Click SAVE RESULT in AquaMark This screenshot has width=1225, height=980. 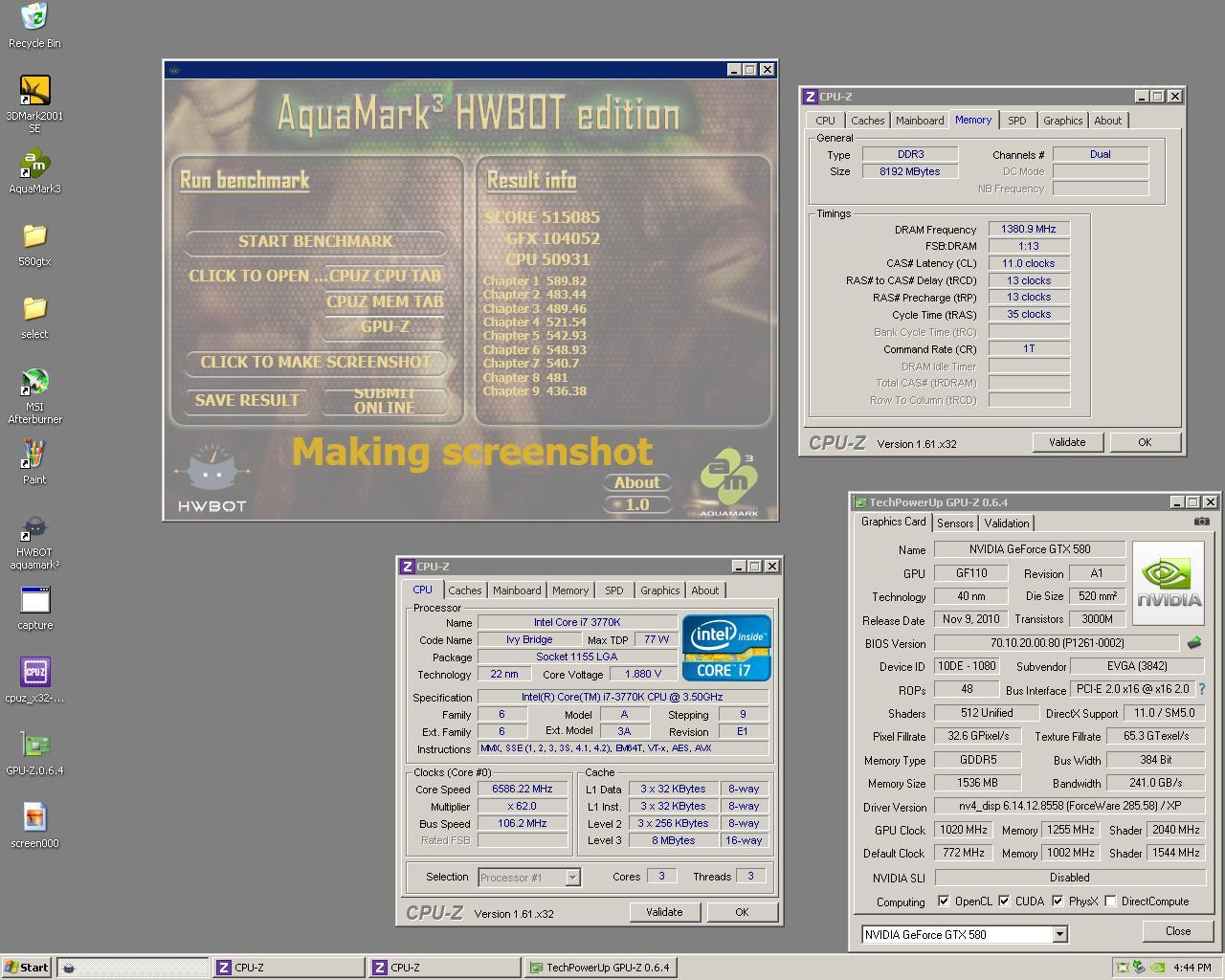[247, 401]
